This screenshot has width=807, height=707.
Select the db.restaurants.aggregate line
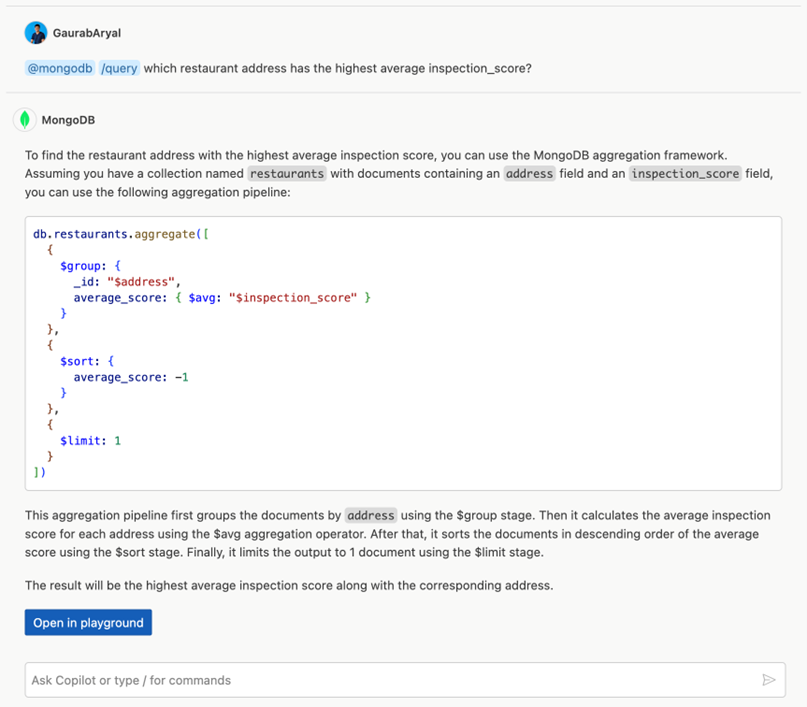coord(120,233)
